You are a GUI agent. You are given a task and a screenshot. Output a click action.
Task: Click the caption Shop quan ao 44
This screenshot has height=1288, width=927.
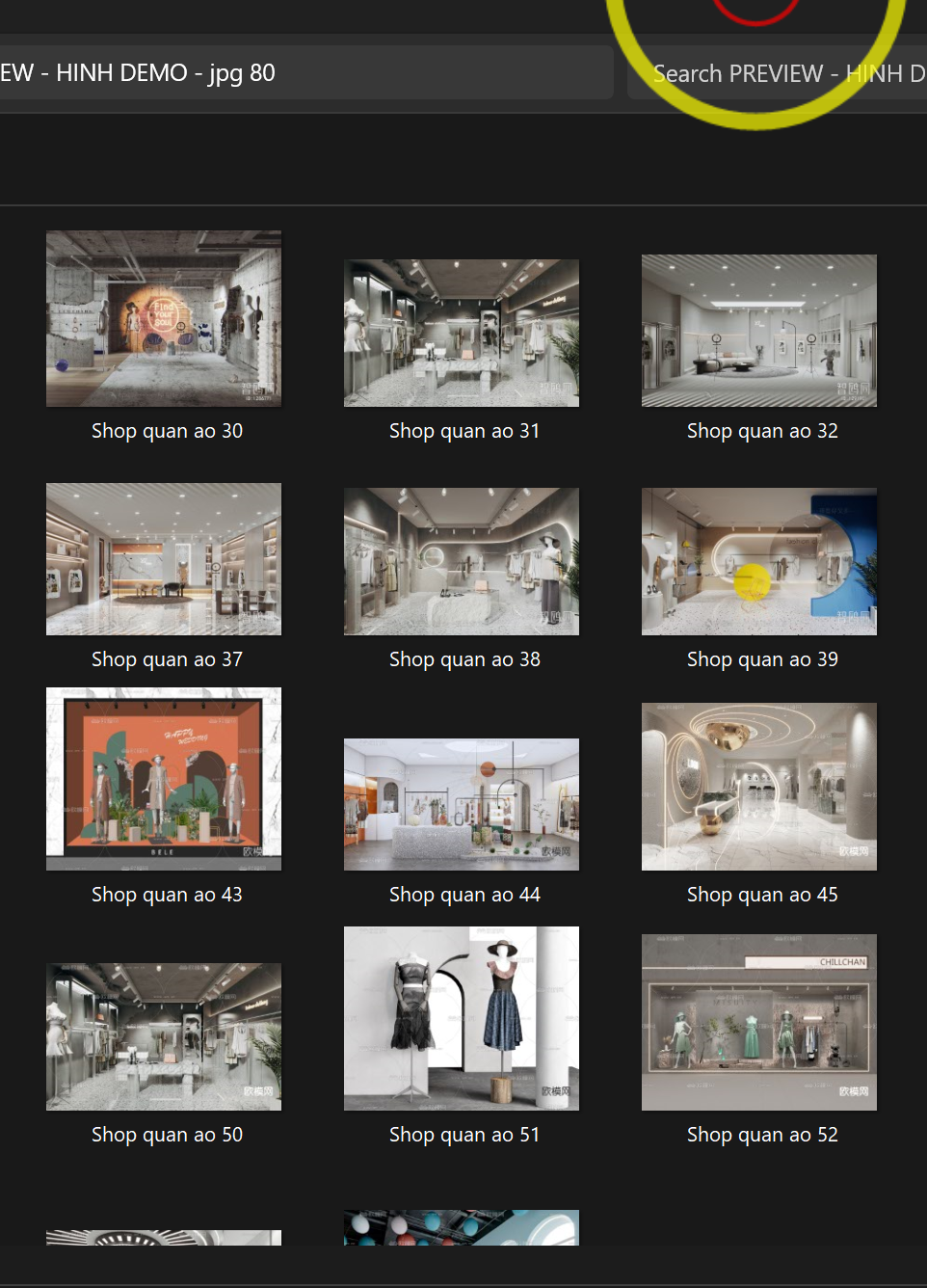[x=464, y=895]
